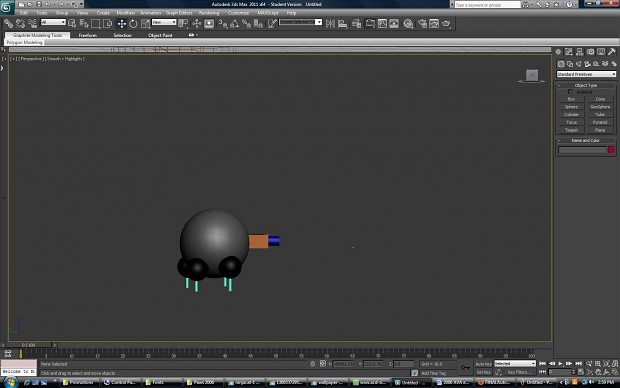Image resolution: width=620 pixels, height=388 pixels.
Task: Open Schematic View toolbar icon
Action: [394, 24]
